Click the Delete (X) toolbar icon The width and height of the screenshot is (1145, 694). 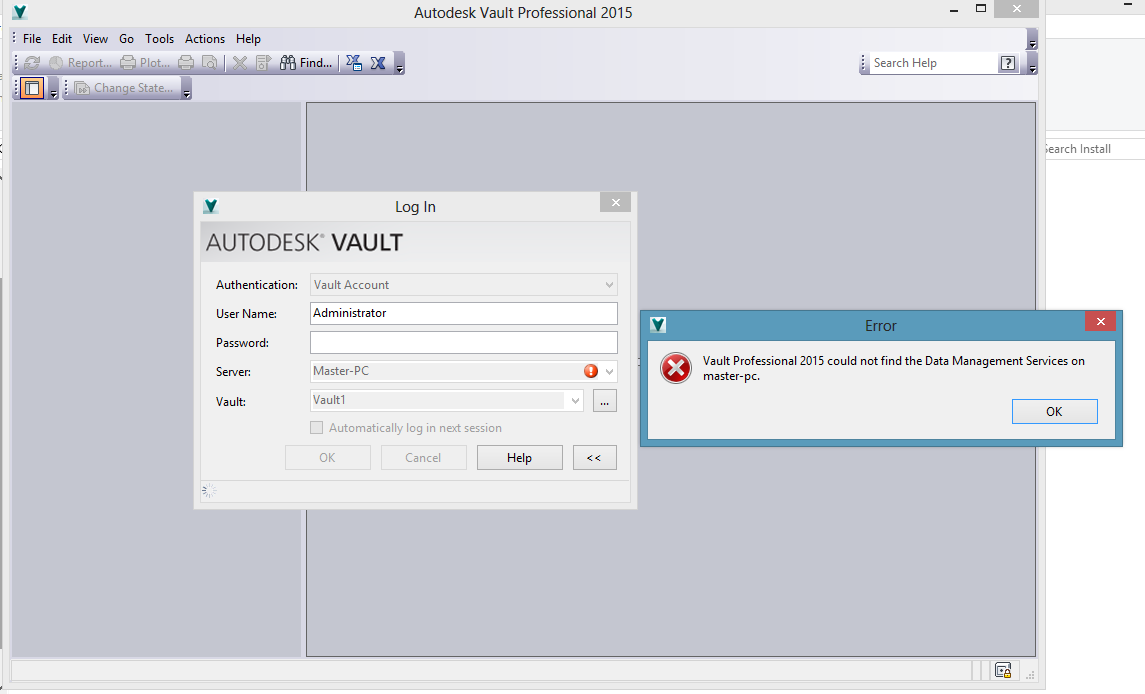point(239,63)
